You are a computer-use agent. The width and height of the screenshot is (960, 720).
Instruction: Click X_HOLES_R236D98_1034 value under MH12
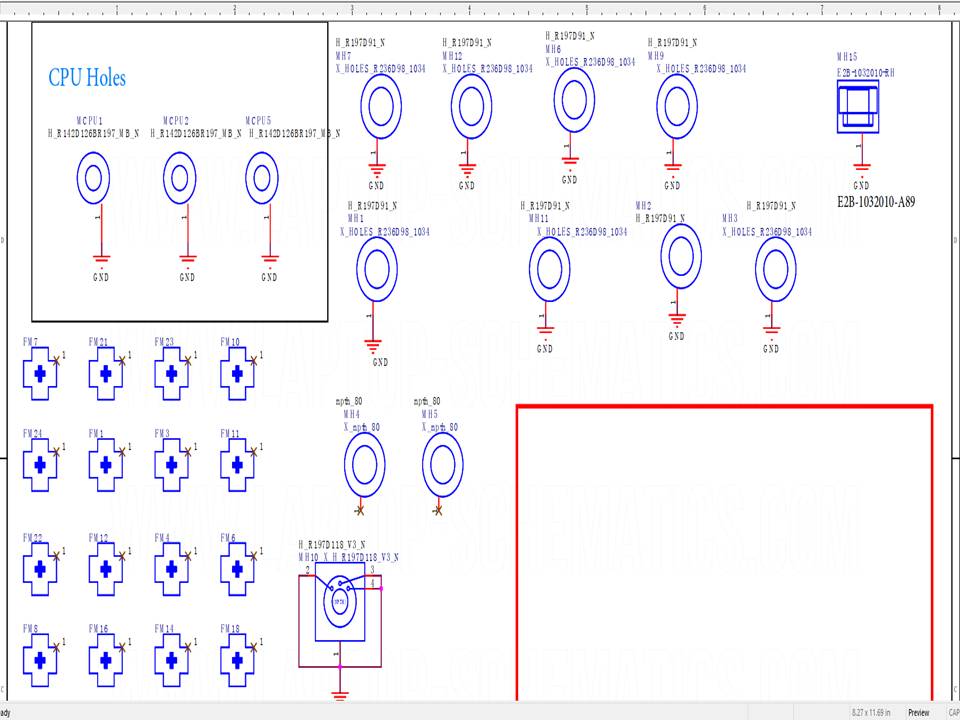[x=487, y=69]
